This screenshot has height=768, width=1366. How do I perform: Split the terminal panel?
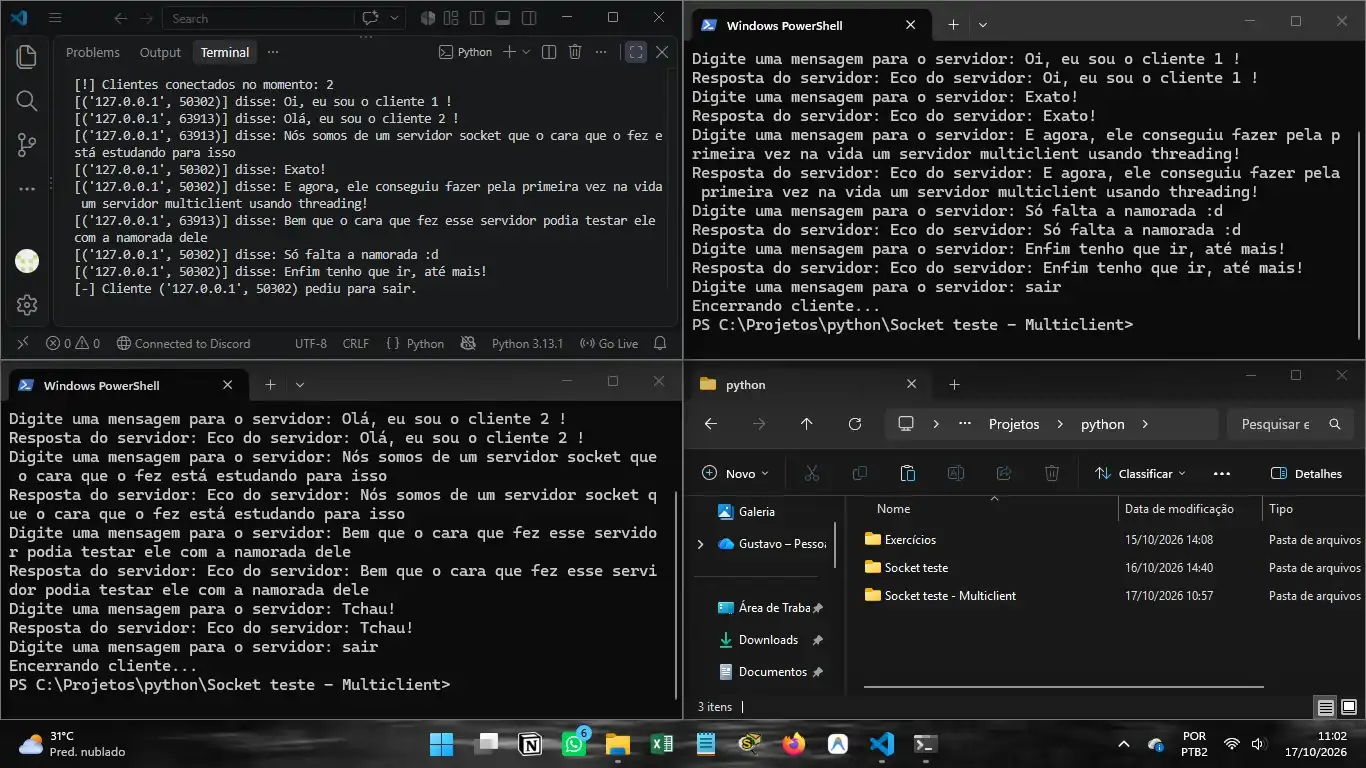pyautogui.click(x=549, y=52)
